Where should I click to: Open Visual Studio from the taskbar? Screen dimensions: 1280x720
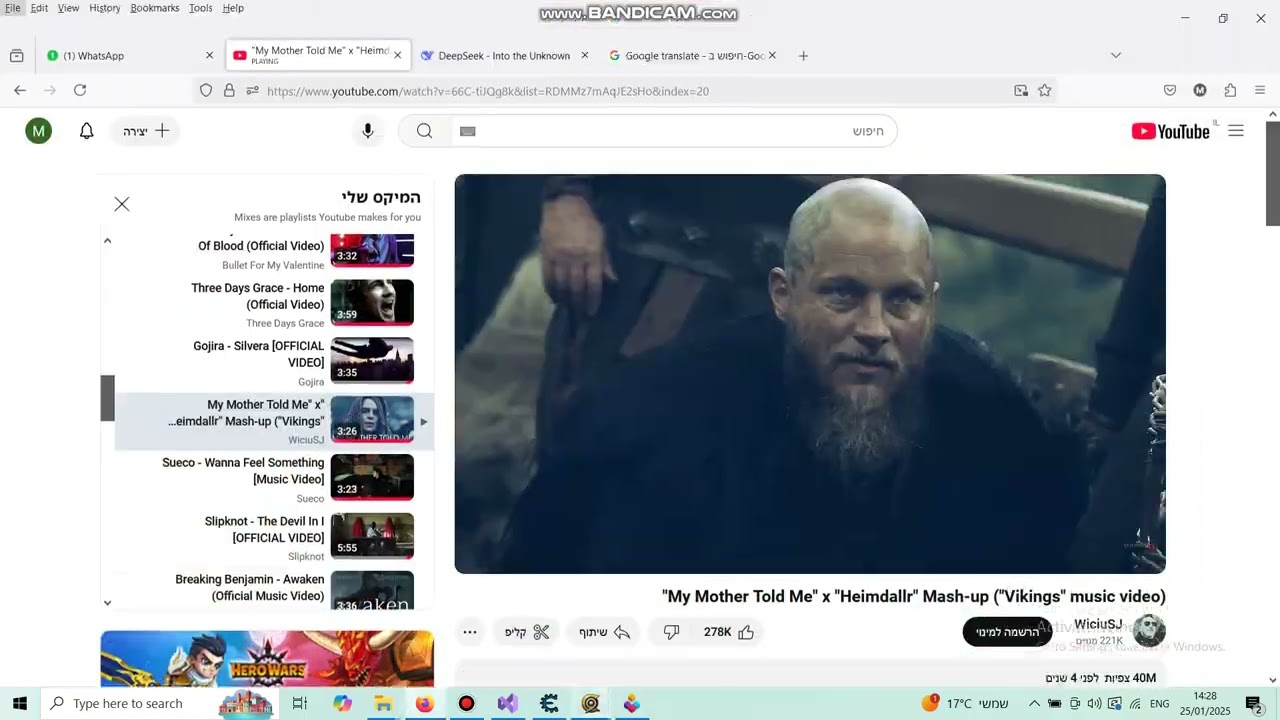tap(507, 703)
